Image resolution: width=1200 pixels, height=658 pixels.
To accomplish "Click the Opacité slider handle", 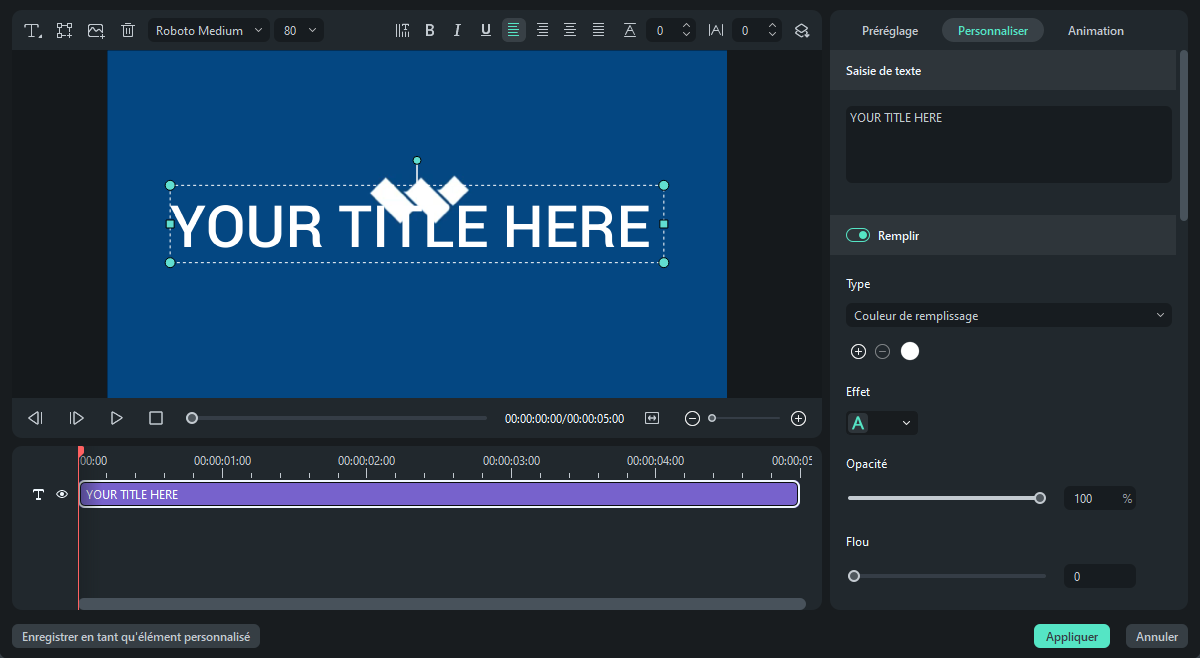I will point(1040,498).
